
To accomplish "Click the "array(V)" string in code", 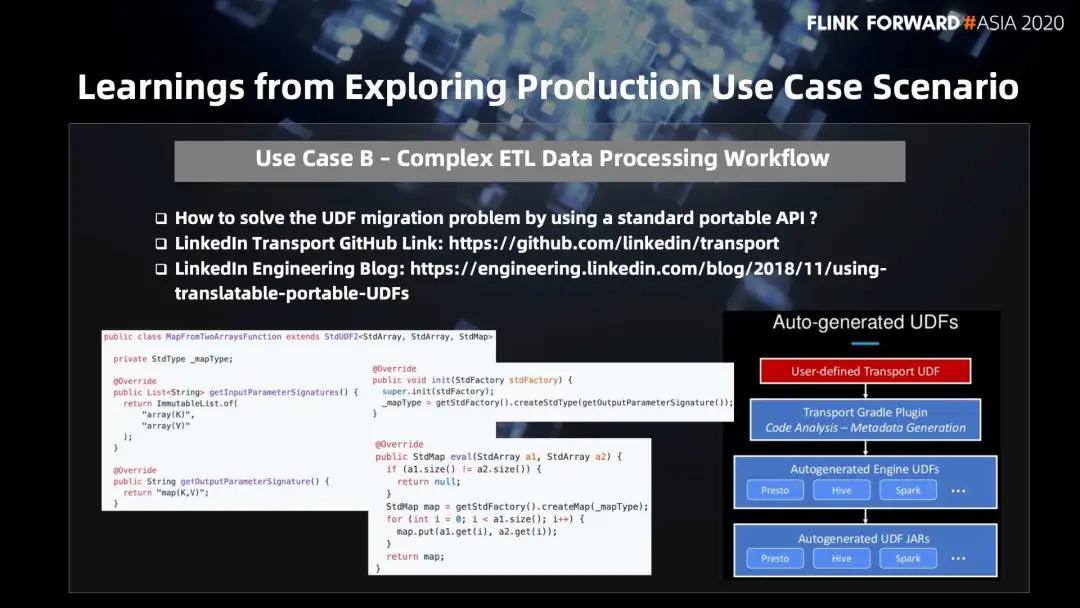I will pos(165,426).
